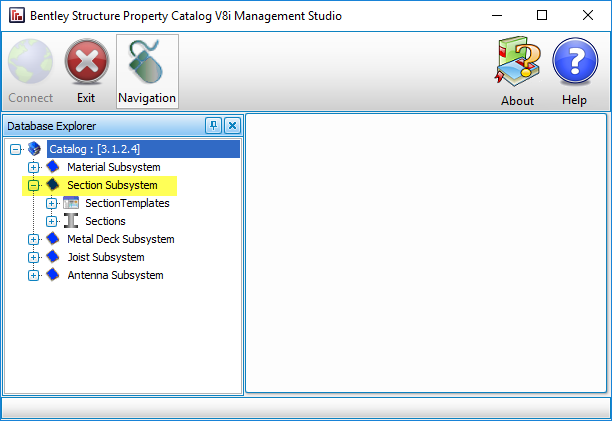Click Metal Deck Subsystem diamond icon
The image size is (612, 421).
point(53,238)
